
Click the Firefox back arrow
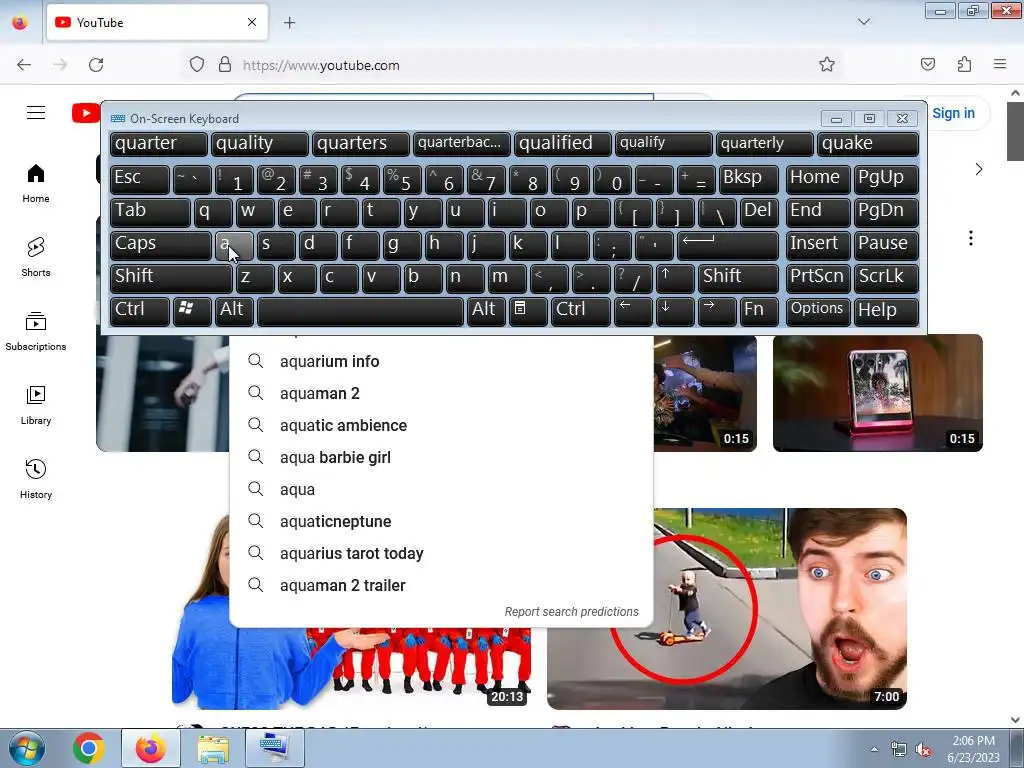24,65
